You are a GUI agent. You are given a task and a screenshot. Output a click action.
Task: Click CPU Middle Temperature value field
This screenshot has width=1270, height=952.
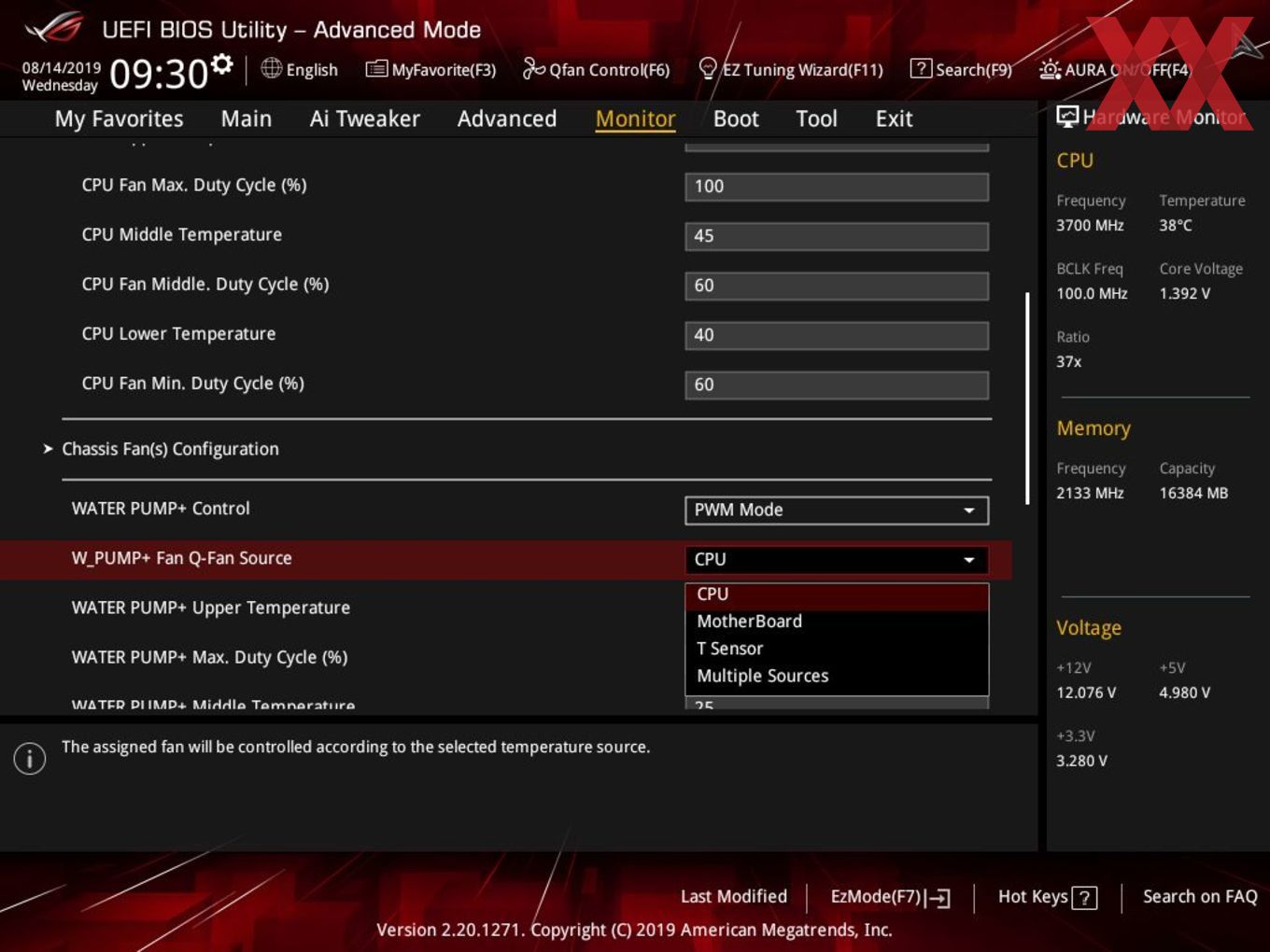click(837, 236)
